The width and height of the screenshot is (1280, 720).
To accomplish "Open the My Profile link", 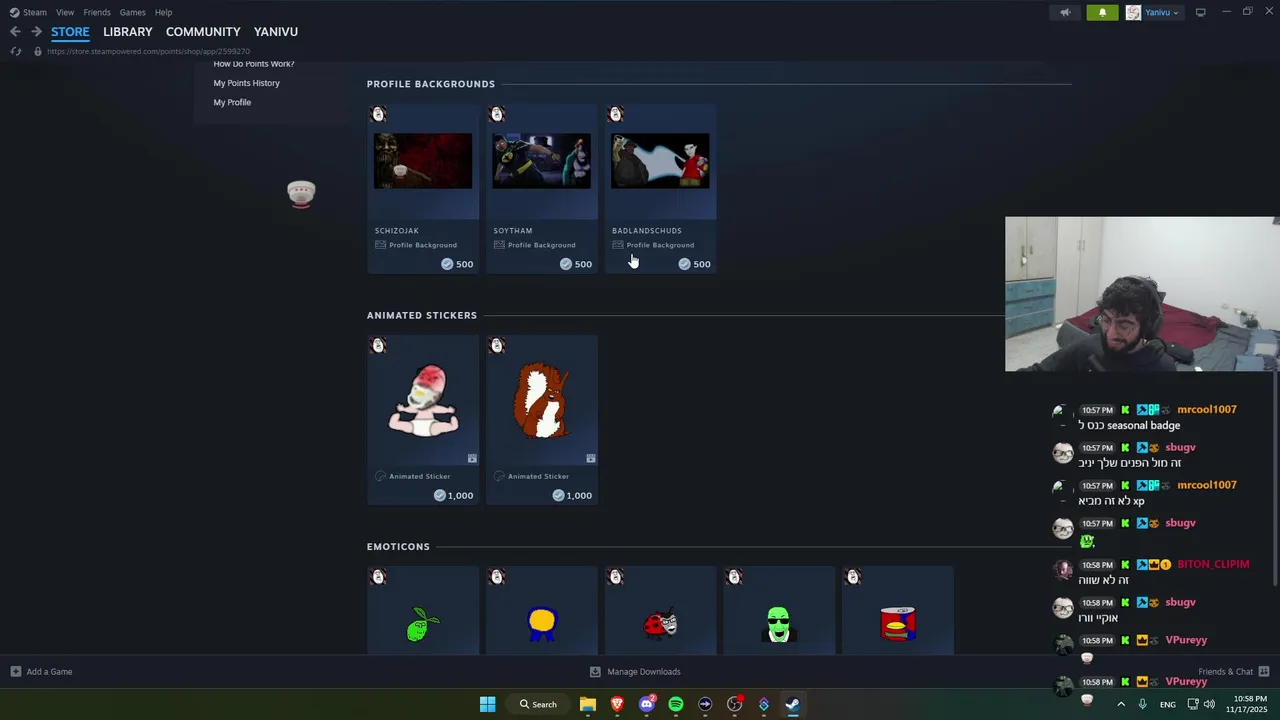I will (x=232, y=102).
